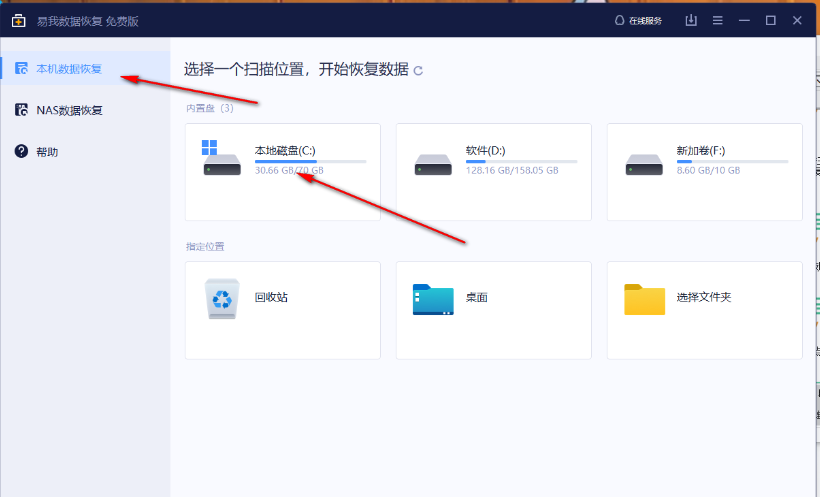Screen dimensions: 820x497
Task: Close the data recovery window
Action: point(797,20)
